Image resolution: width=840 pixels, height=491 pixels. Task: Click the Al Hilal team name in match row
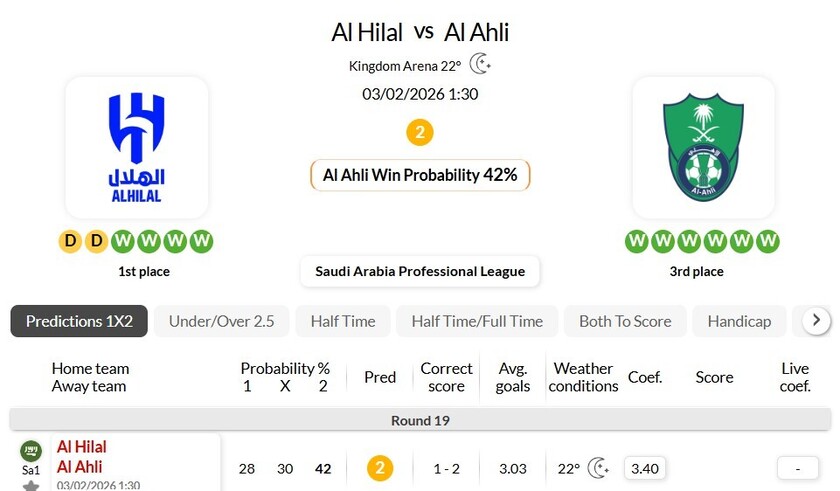[82, 447]
